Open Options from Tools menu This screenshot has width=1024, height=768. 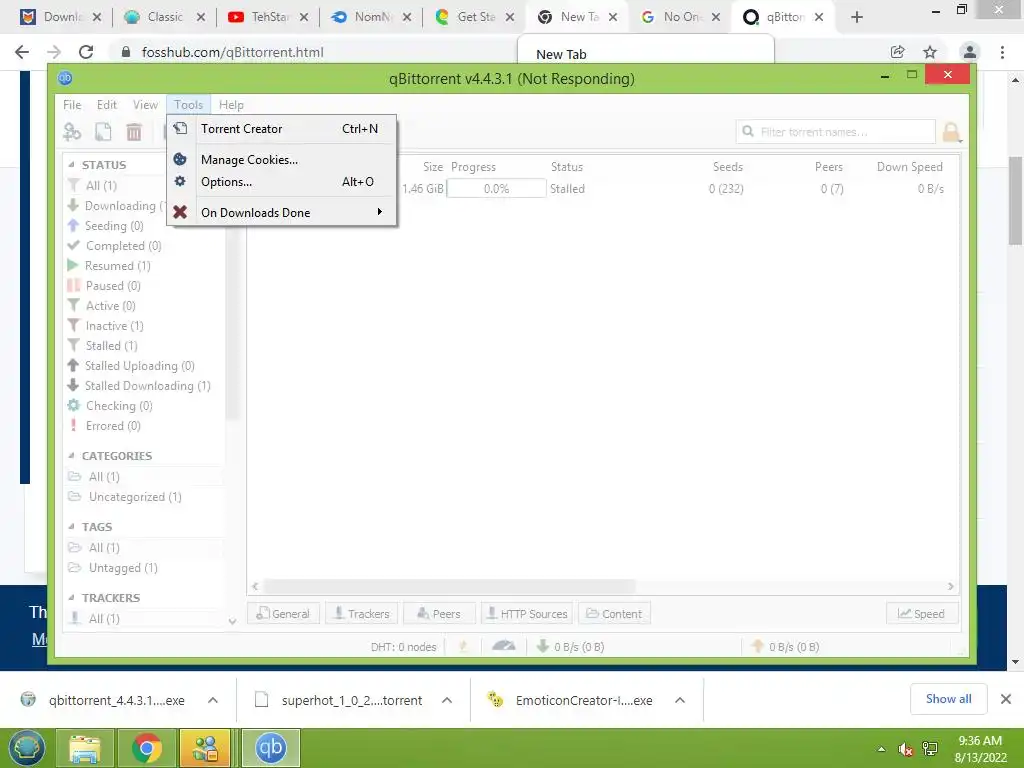282,182
